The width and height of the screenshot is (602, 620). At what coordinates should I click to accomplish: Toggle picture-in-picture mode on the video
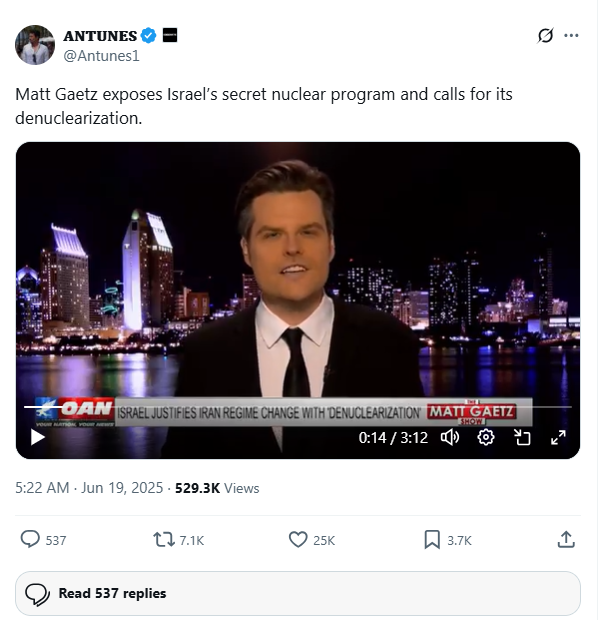[522, 437]
